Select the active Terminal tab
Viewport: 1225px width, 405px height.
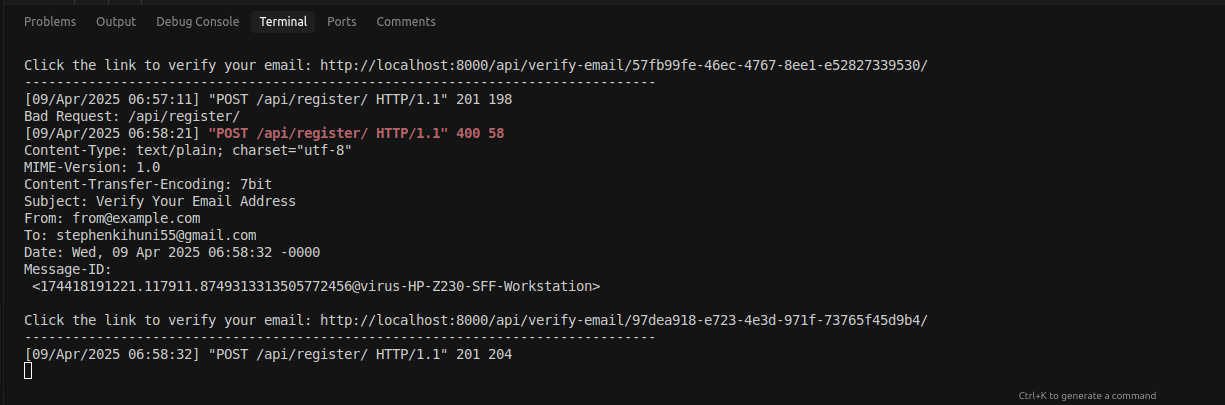pos(283,21)
